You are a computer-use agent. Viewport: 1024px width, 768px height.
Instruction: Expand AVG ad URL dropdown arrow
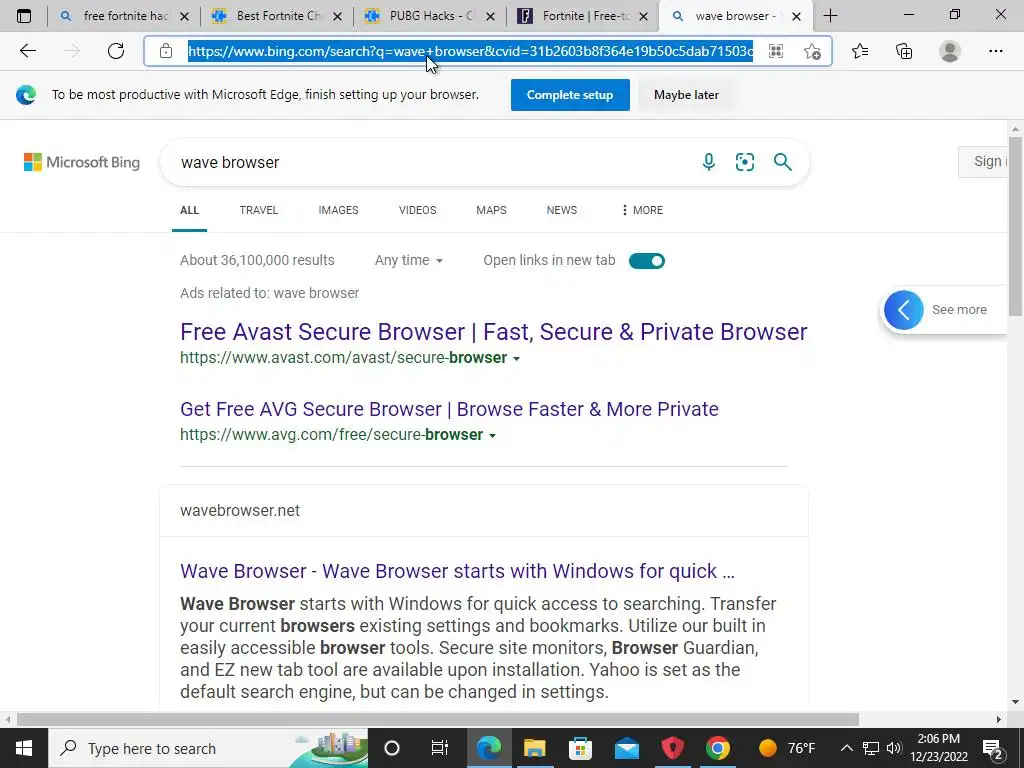pos(492,436)
